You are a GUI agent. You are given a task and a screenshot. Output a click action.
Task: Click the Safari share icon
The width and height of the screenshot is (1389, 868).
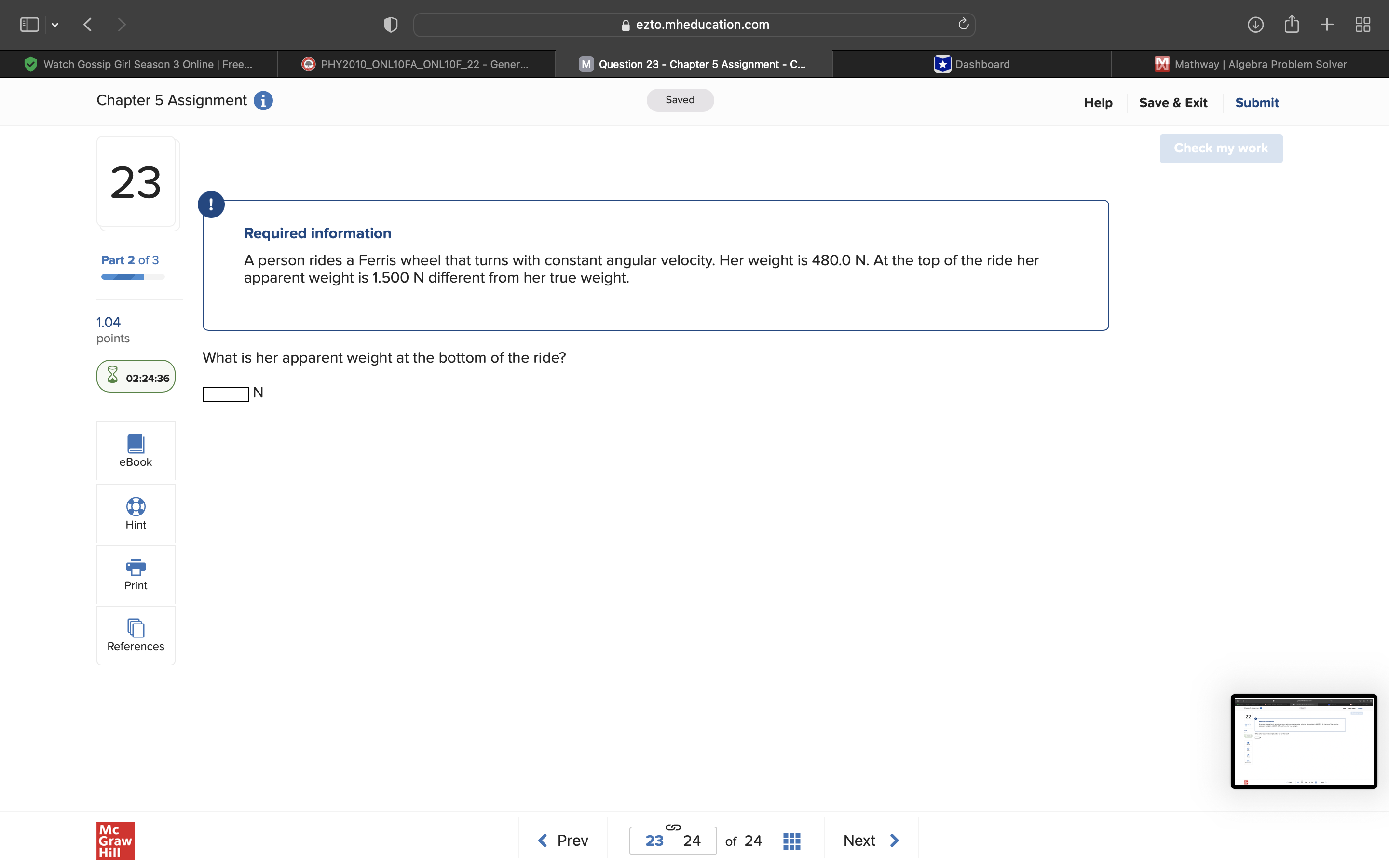click(1292, 25)
